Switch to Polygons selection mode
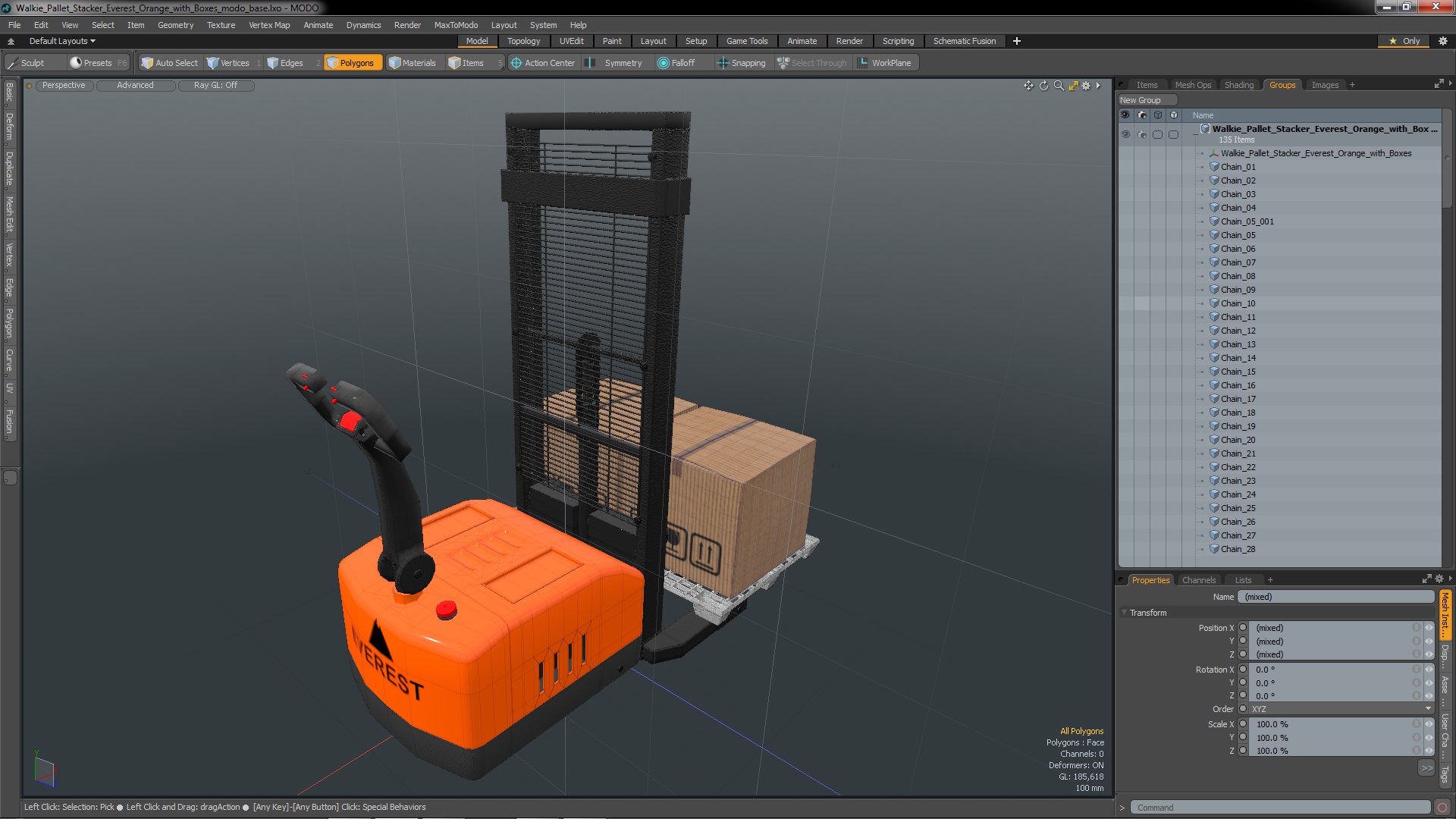The image size is (1456, 819). 351,63
